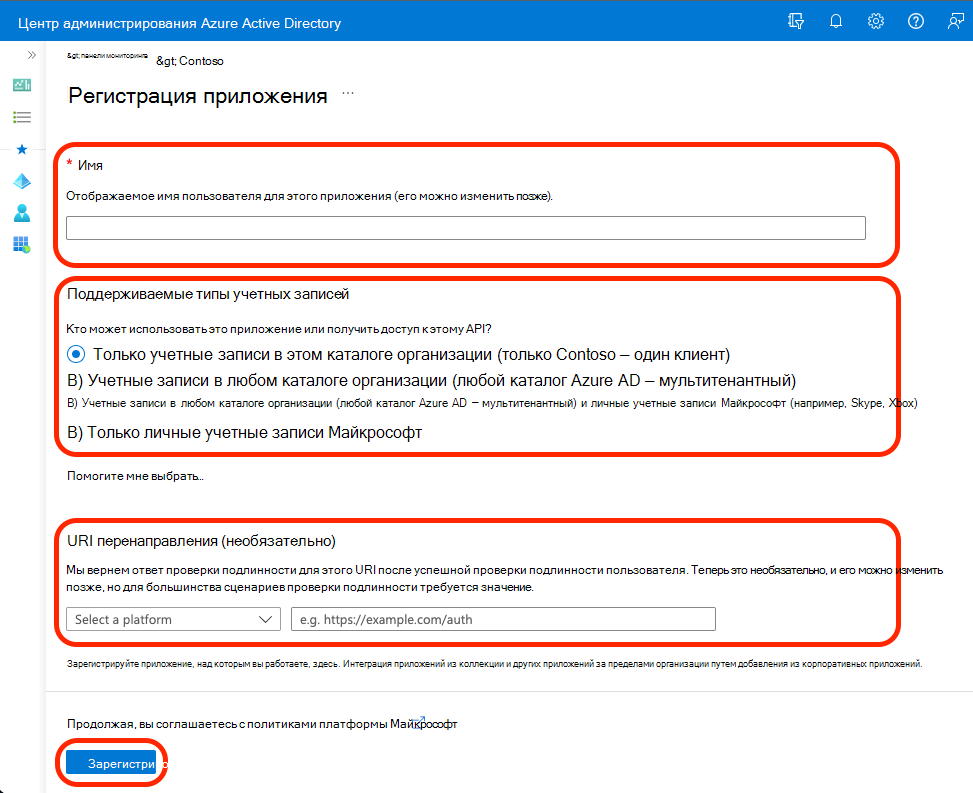Select the All services list icon
The image size is (973, 793).
[x=21, y=117]
